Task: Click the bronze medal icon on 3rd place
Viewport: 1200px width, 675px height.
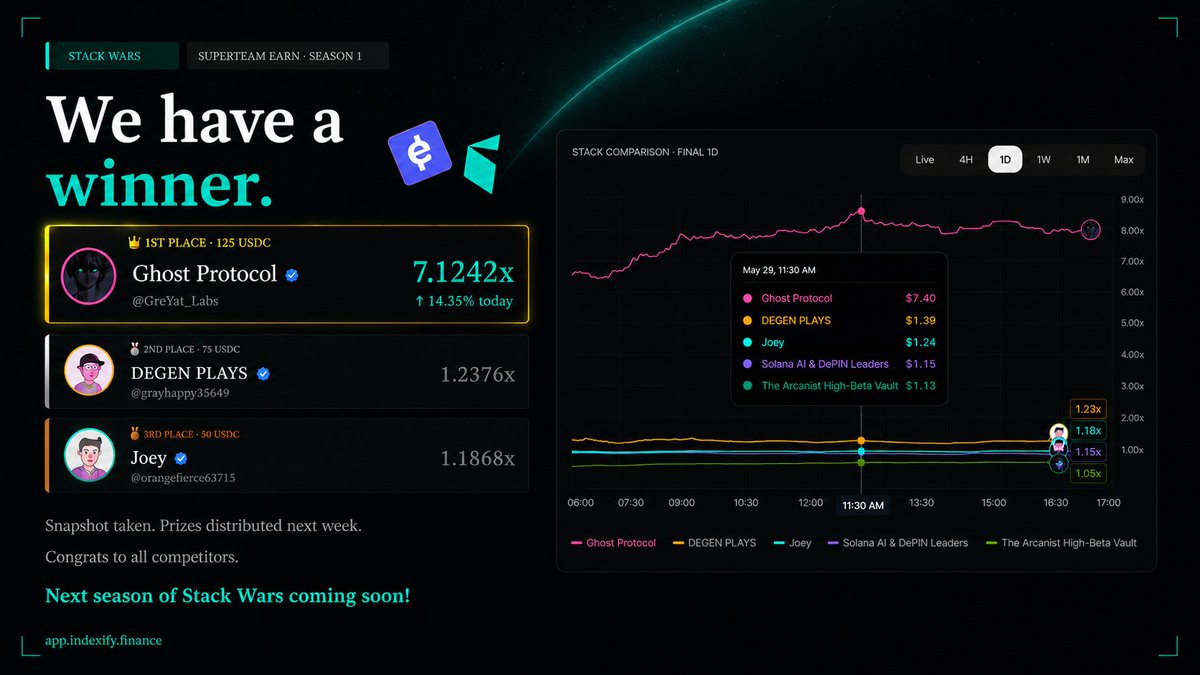Action: [x=136, y=434]
